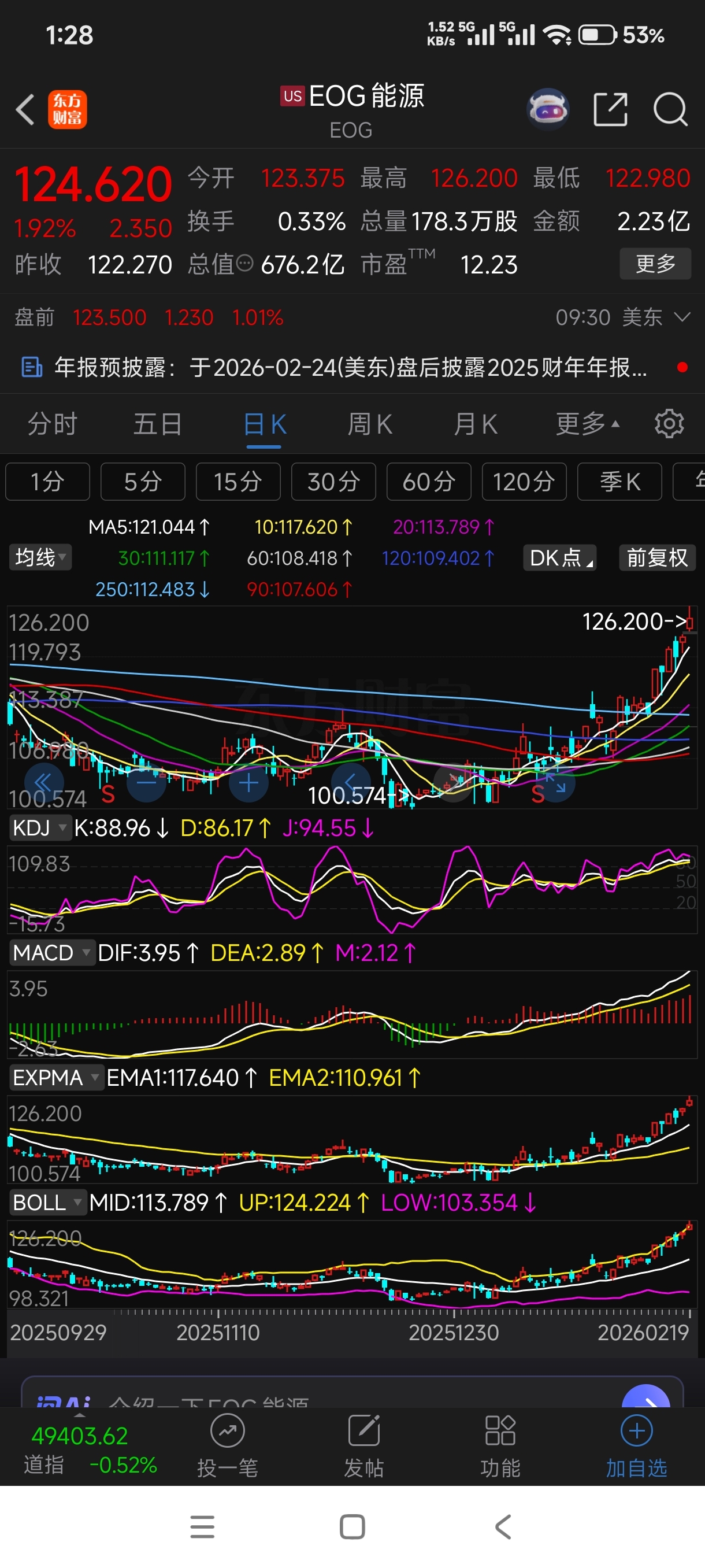Screen dimensions: 705x1568
Task: Tap the 东方财富 orange logo
Action: (68, 110)
